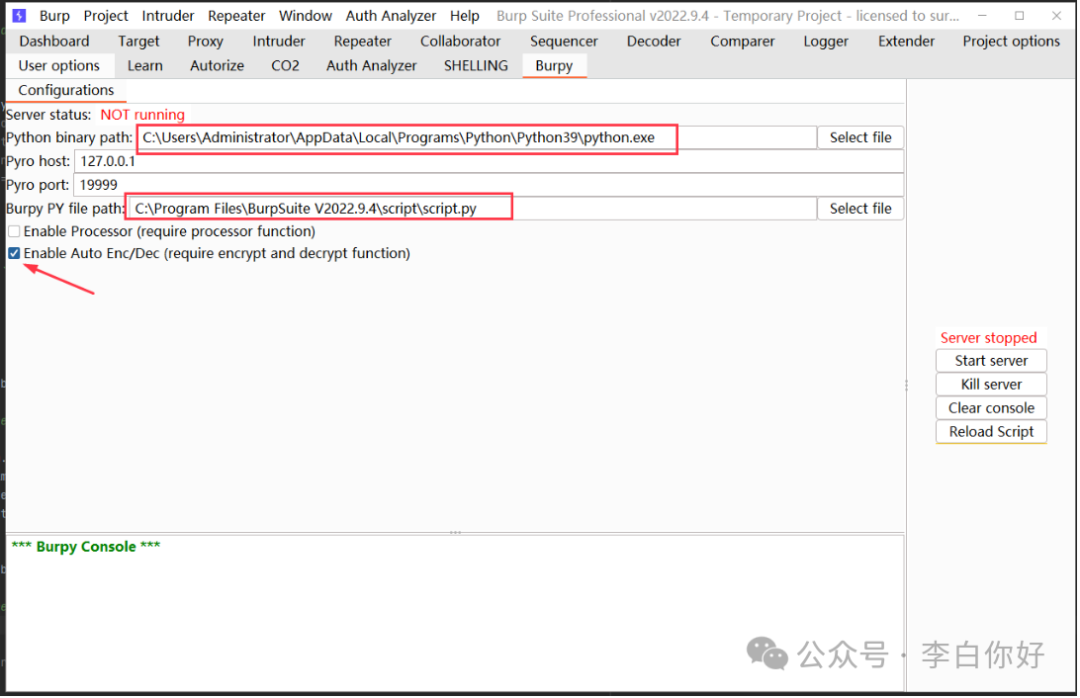Switch to the Comparer tab
Image resolution: width=1080 pixels, height=698 pixels.
(x=742, y=41)
